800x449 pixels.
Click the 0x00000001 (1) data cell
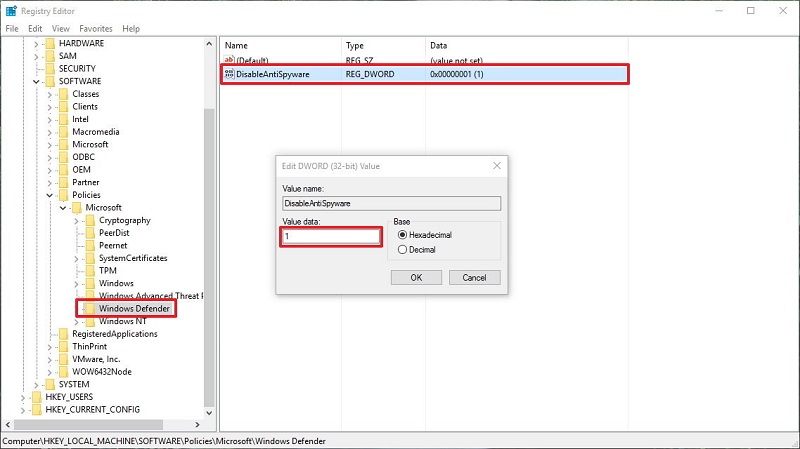click(x=457, y=74)
